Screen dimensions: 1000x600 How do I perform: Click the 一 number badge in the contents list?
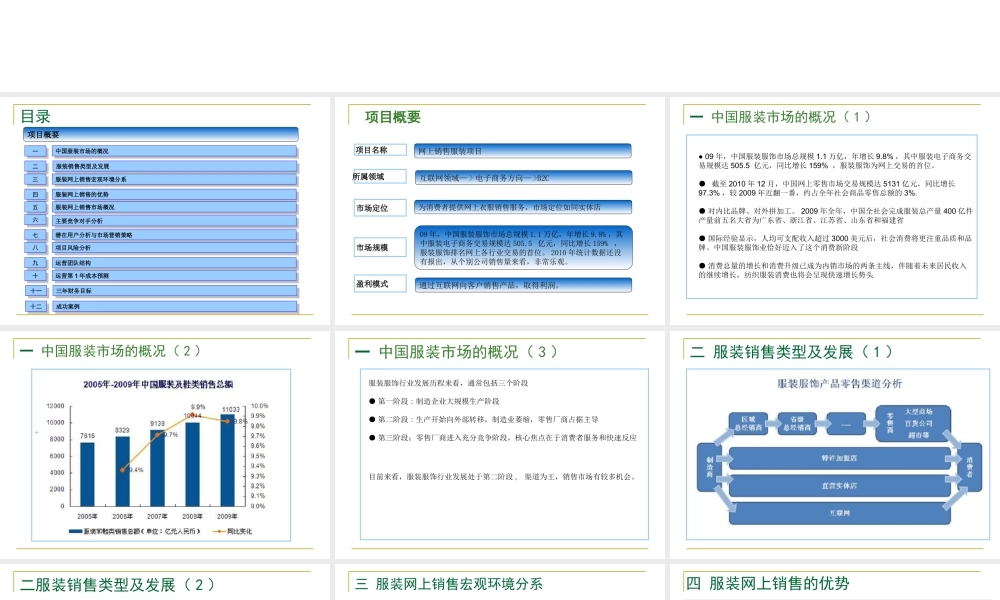coord(35,151)
